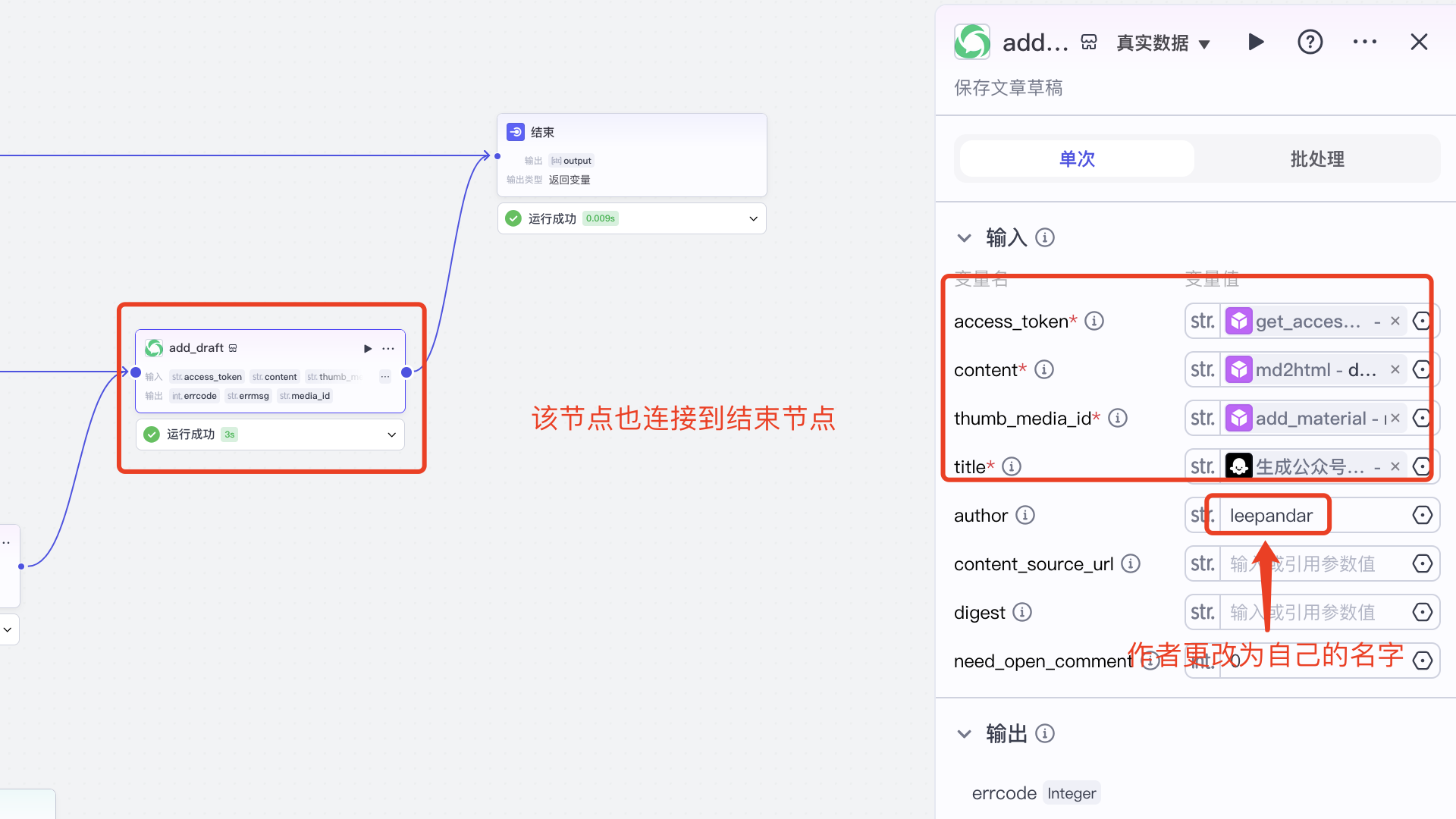1456x819 pixels.
Task: Close the add_draft settings panel
Action: click(1419, 42)
